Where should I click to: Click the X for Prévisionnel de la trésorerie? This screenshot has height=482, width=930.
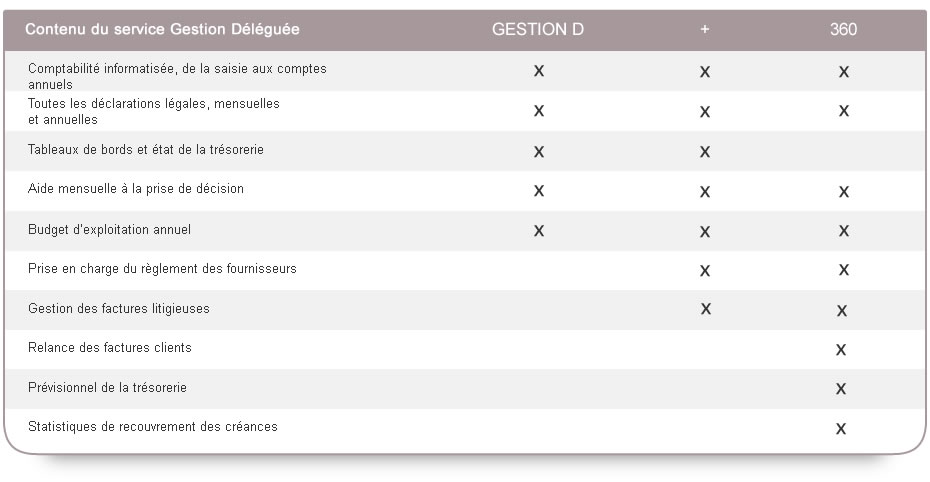(x=840, y=390)
